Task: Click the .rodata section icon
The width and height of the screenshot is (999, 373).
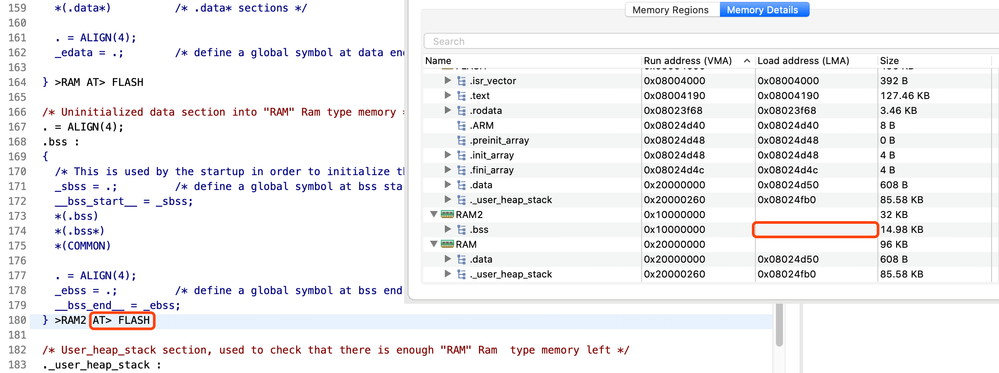Action: tap(461, 110)
